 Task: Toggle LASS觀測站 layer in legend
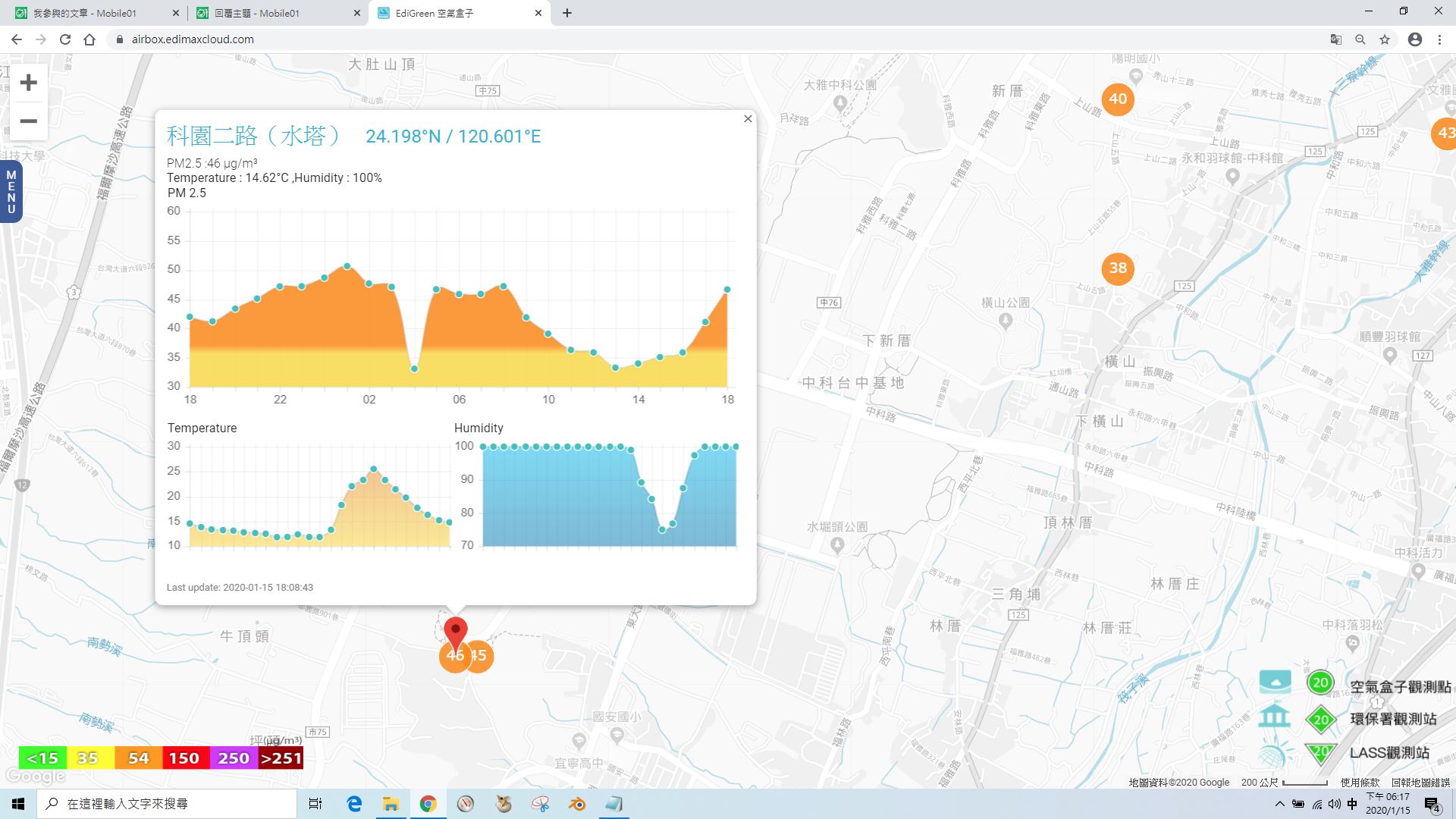pyautogui.click(x=1389, y=752)
